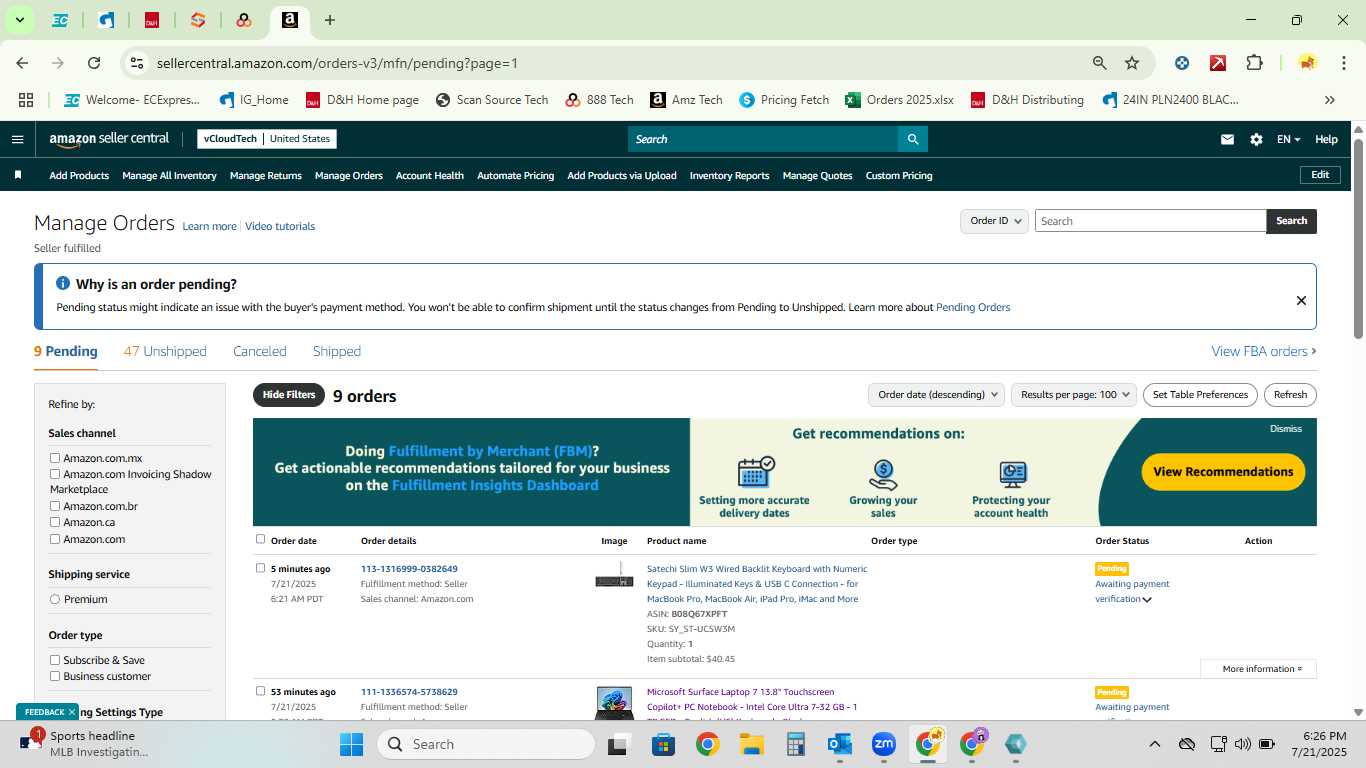
Task: Click the View Recommendations button
Action: [x=1223, y=472]
